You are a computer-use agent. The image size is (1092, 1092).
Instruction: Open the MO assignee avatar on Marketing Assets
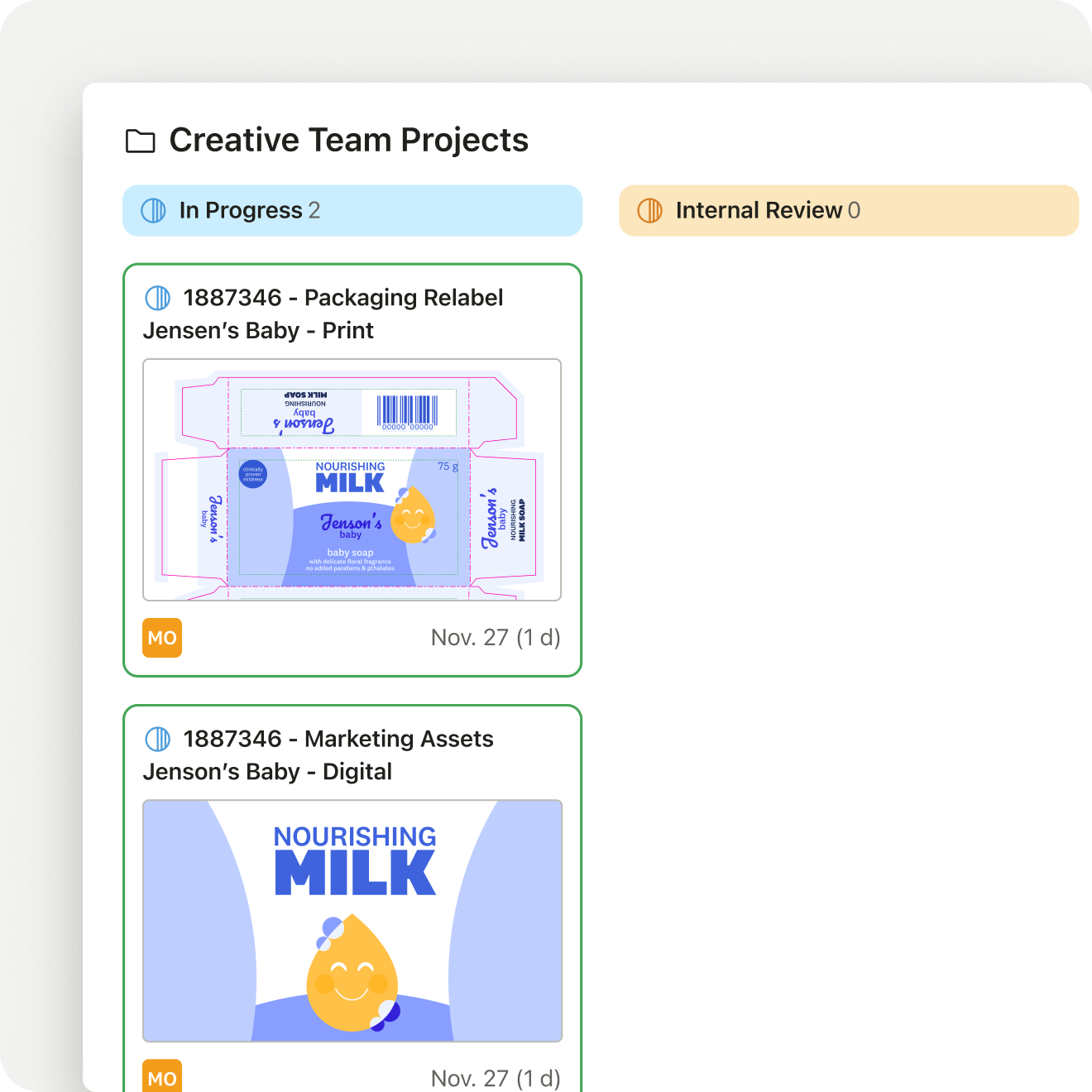pyautogui.click(x=162, y=1077)
